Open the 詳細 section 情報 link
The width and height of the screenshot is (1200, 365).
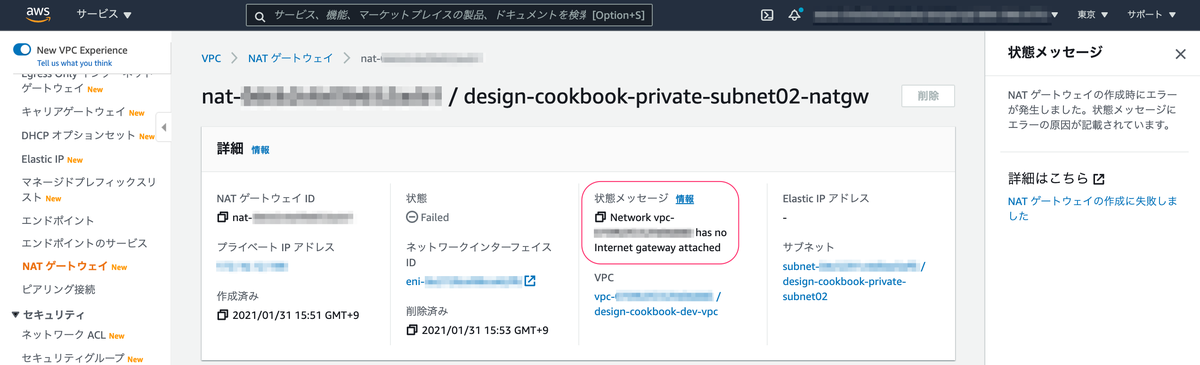(260, 149)
